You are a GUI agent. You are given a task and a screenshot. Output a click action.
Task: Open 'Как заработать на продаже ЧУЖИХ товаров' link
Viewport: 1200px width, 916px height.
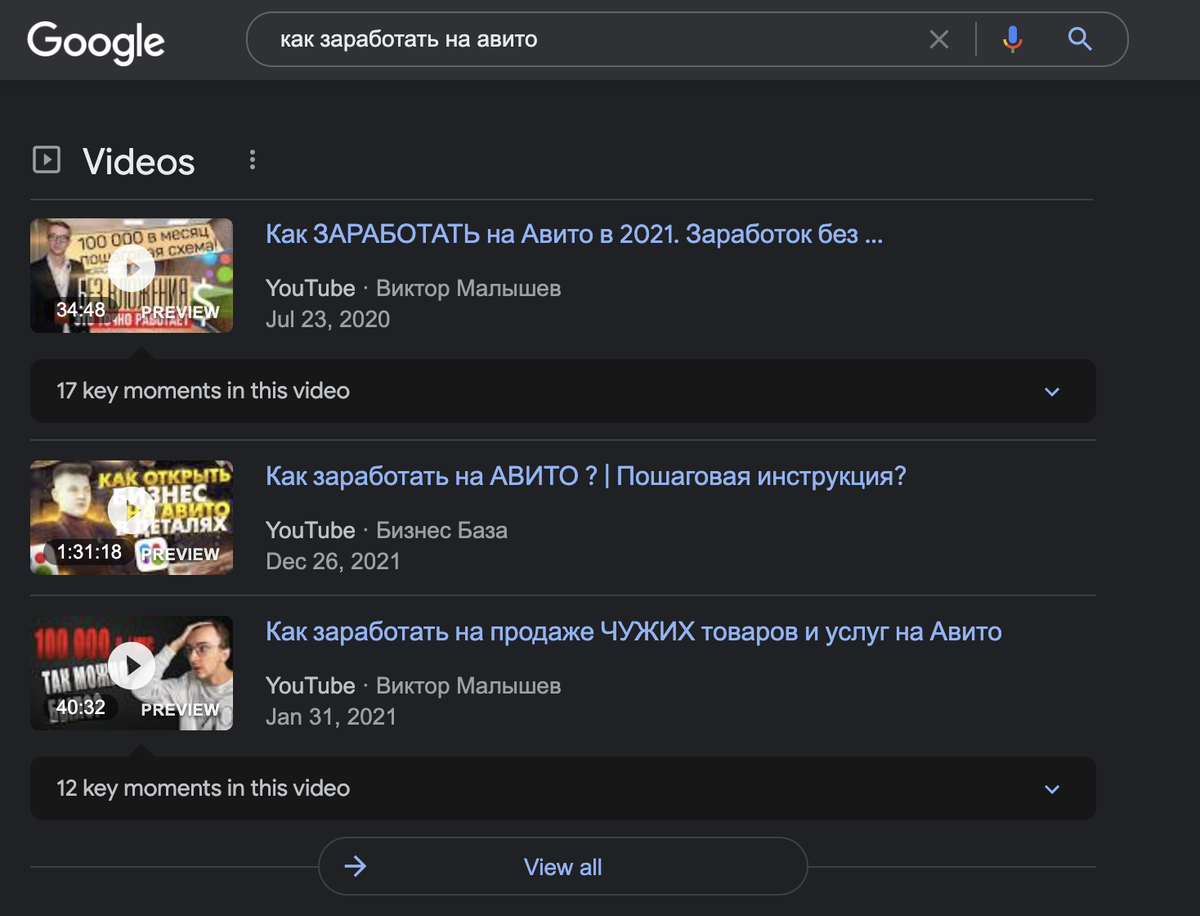(634, 632)
